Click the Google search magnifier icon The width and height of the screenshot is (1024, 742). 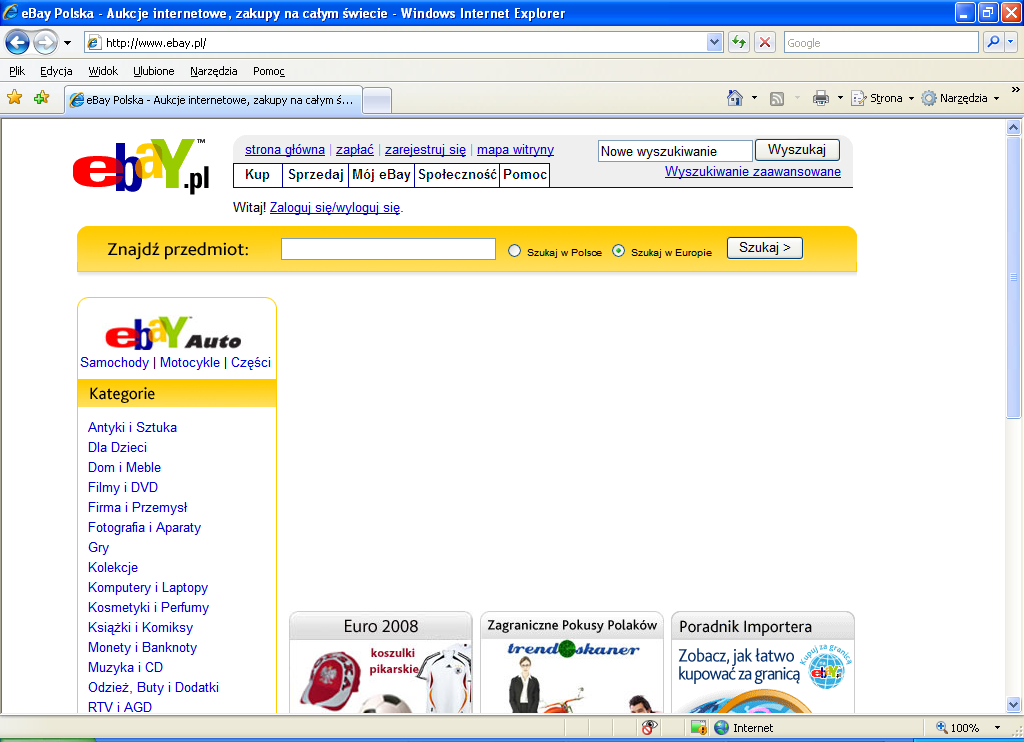[993, 42]
